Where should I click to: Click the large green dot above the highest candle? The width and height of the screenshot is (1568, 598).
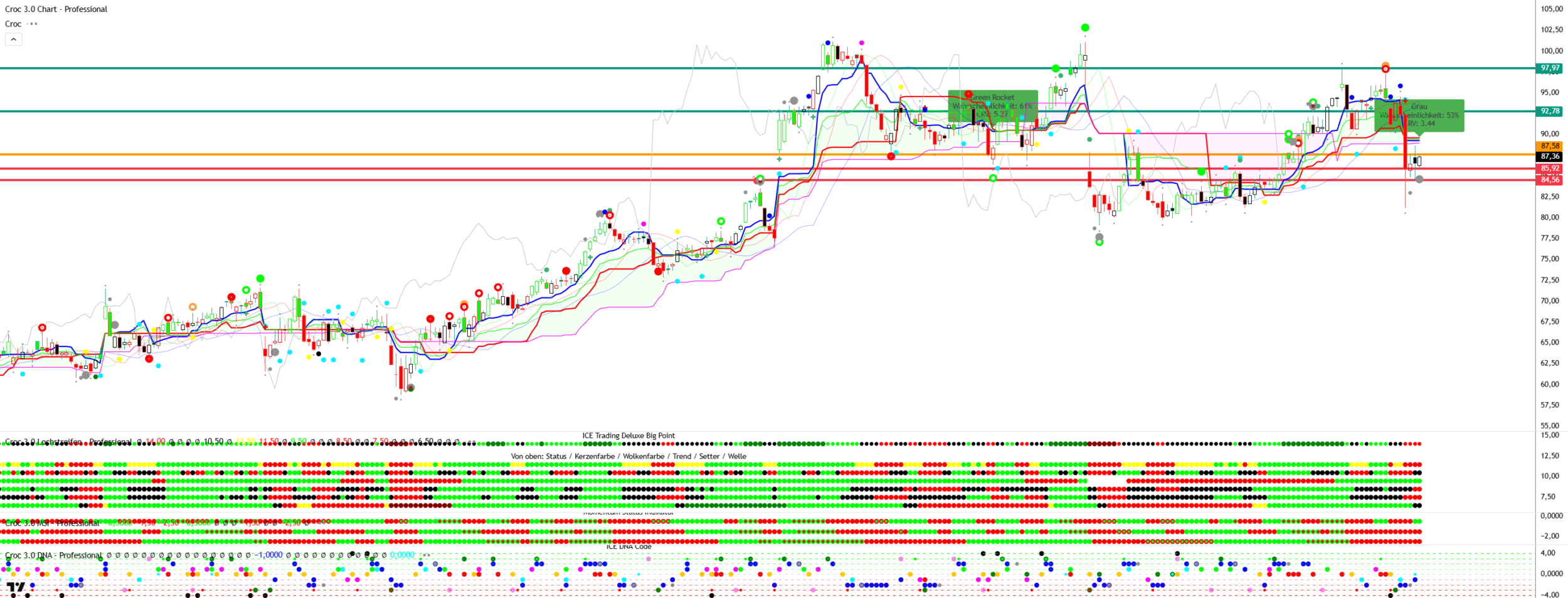(x=1085, y=28)
